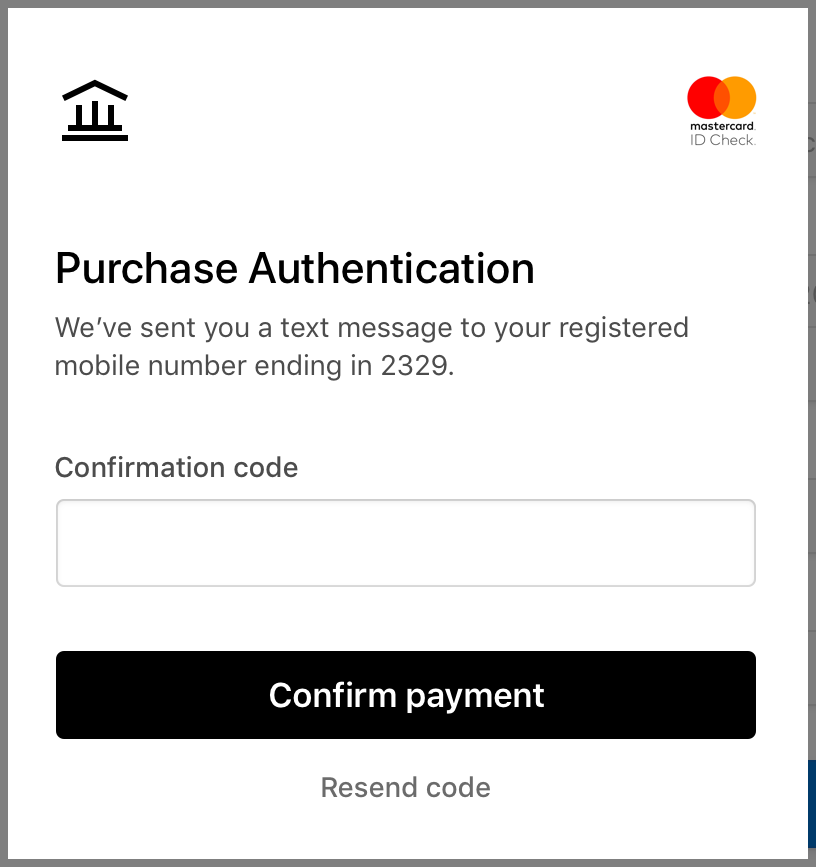Viewport: 816px width, 867px height.
Task: Click the bank building icon
Action: pos(95,111)
